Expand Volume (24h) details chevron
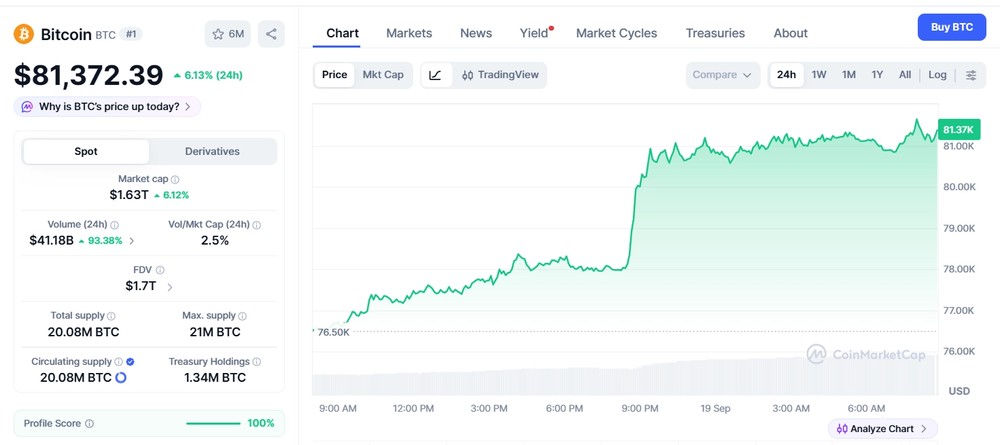Viewport: 1000px width, 445px height. (x=132, y=241)
